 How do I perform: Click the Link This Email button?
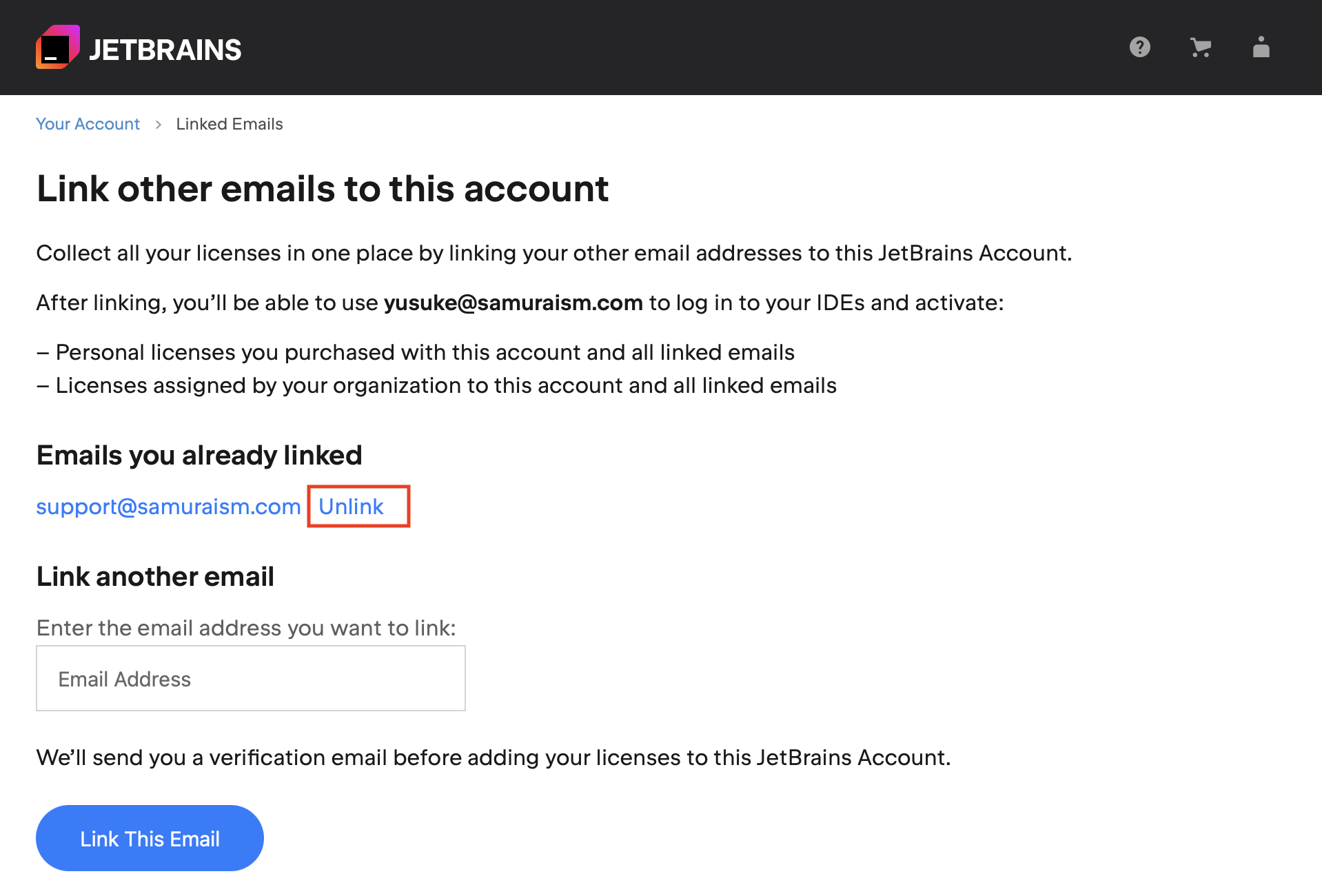(x=150, y=838)
